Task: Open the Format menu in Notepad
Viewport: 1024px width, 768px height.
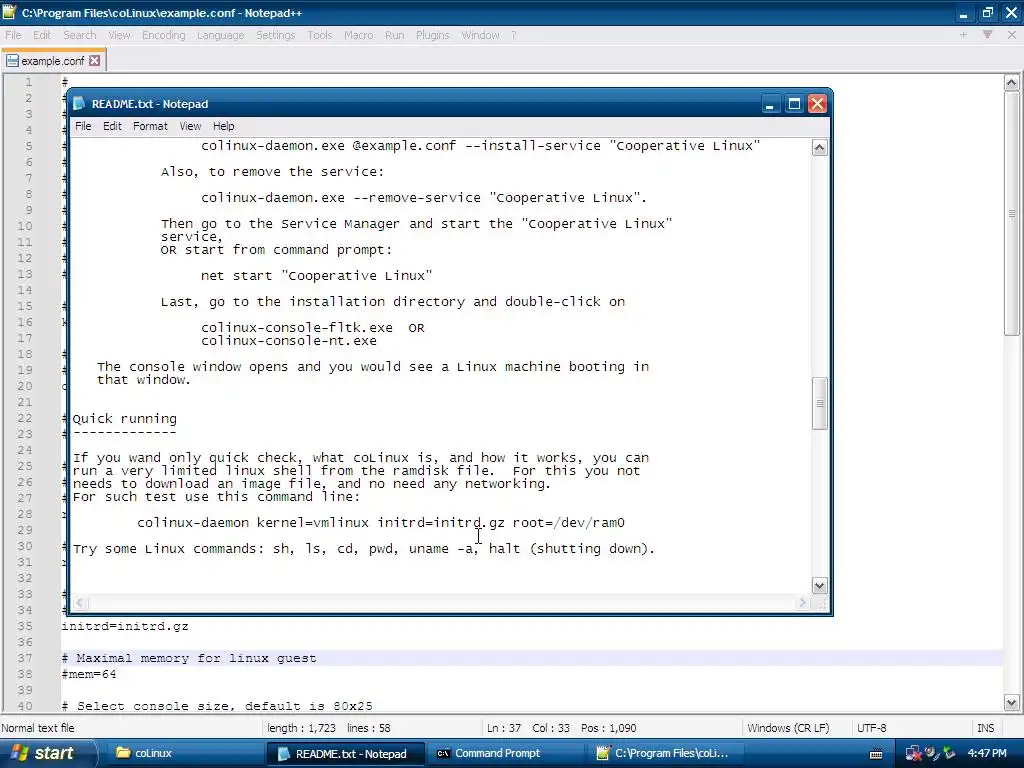Action: point(150,126)
